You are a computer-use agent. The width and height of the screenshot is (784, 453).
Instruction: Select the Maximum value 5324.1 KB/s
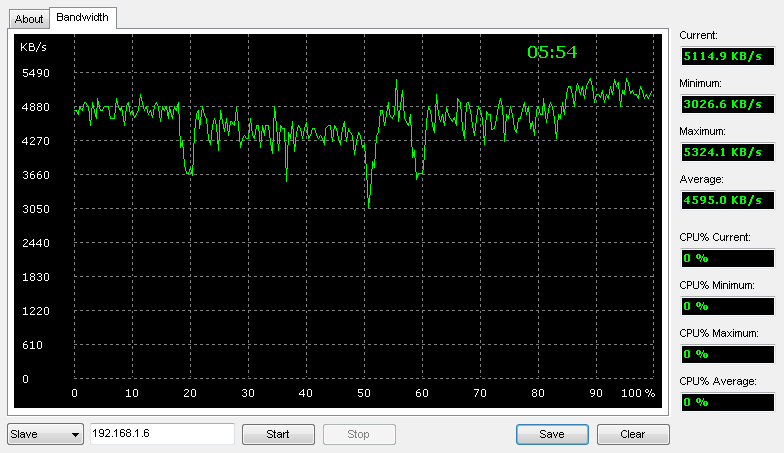pyautogui.click(x=728, y=152)
